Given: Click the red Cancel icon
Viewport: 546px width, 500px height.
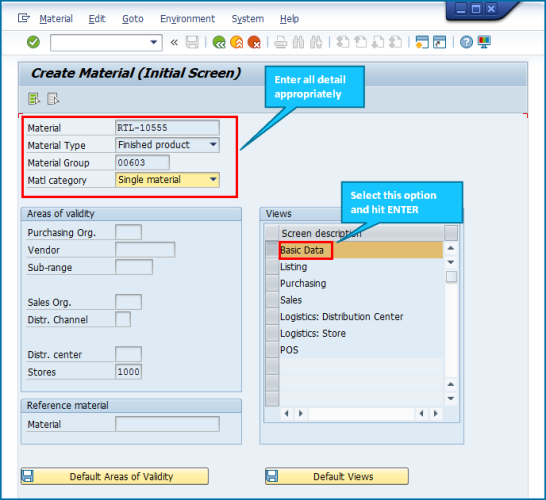Looking at the screenshot, I should (x=254, y=42).
